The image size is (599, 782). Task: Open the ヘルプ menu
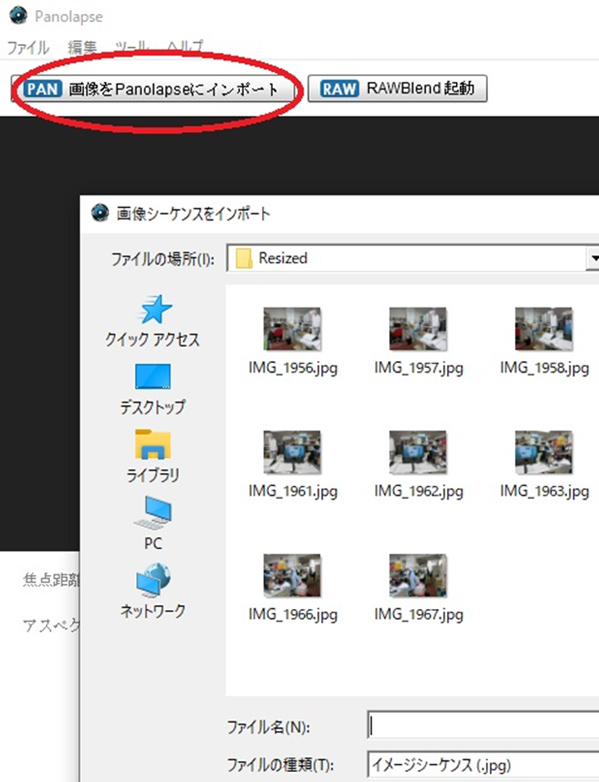[x=185, y=47]
